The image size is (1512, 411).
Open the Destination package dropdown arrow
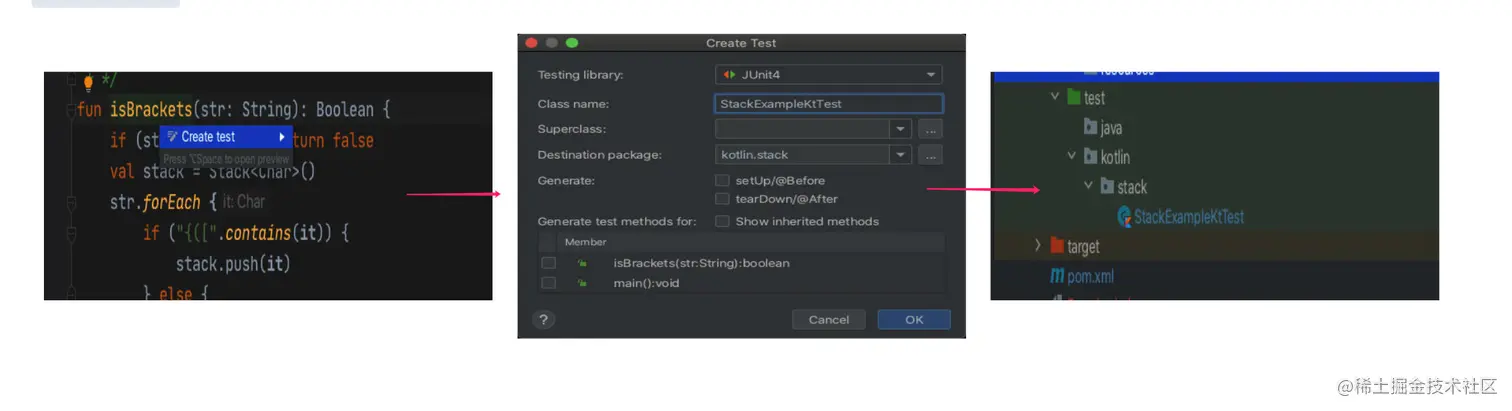click(x=901, y=155)
